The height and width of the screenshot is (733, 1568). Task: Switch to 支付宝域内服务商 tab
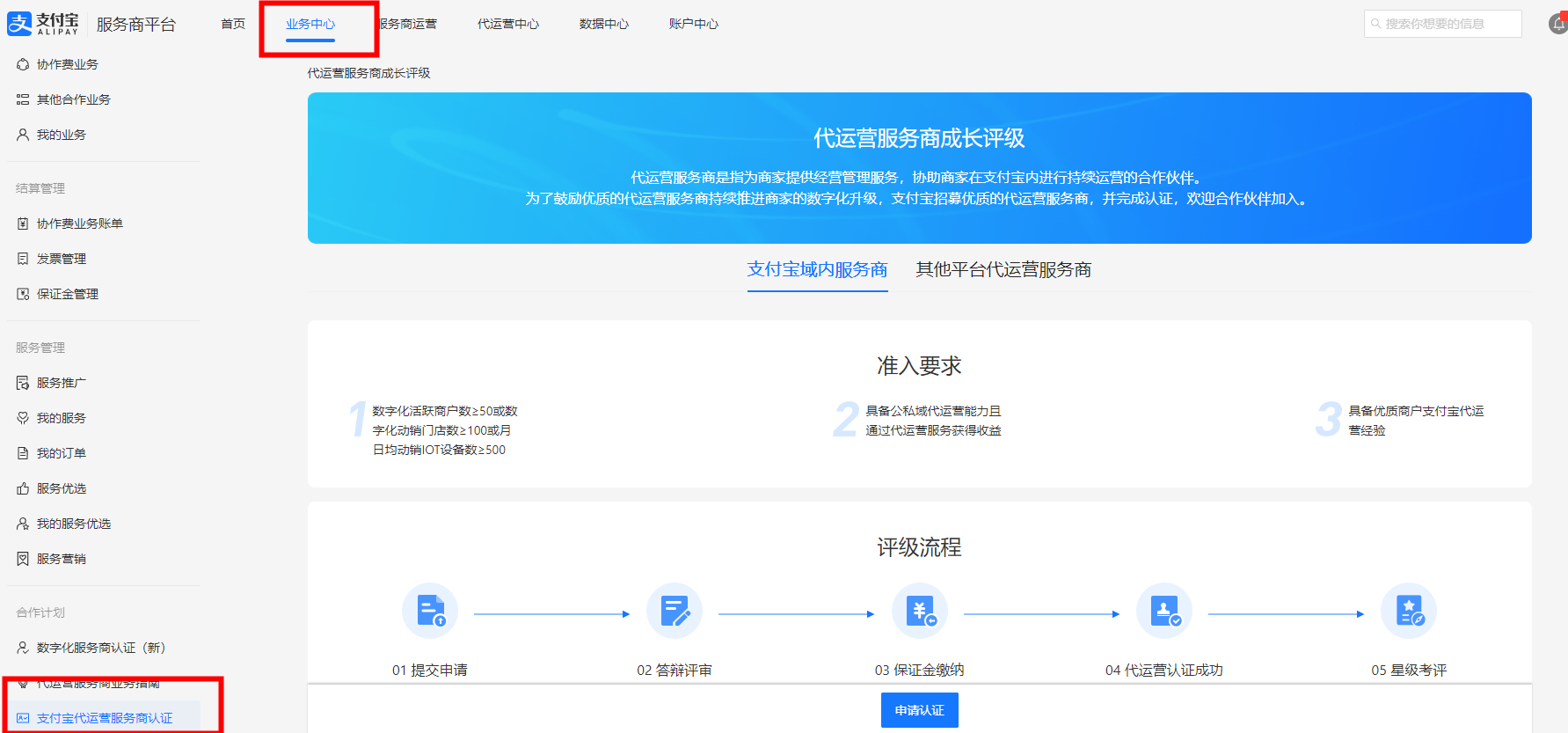818,269
